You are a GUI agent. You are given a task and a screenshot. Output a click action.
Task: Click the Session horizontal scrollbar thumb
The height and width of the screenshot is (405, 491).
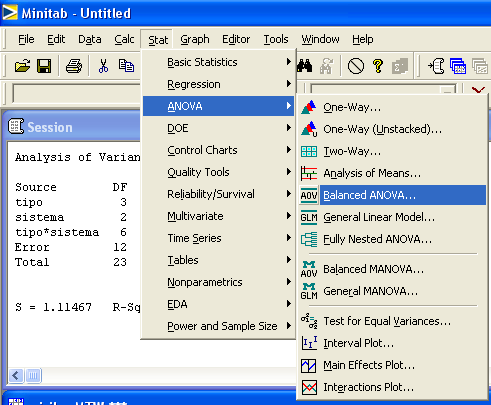(33, 376)
